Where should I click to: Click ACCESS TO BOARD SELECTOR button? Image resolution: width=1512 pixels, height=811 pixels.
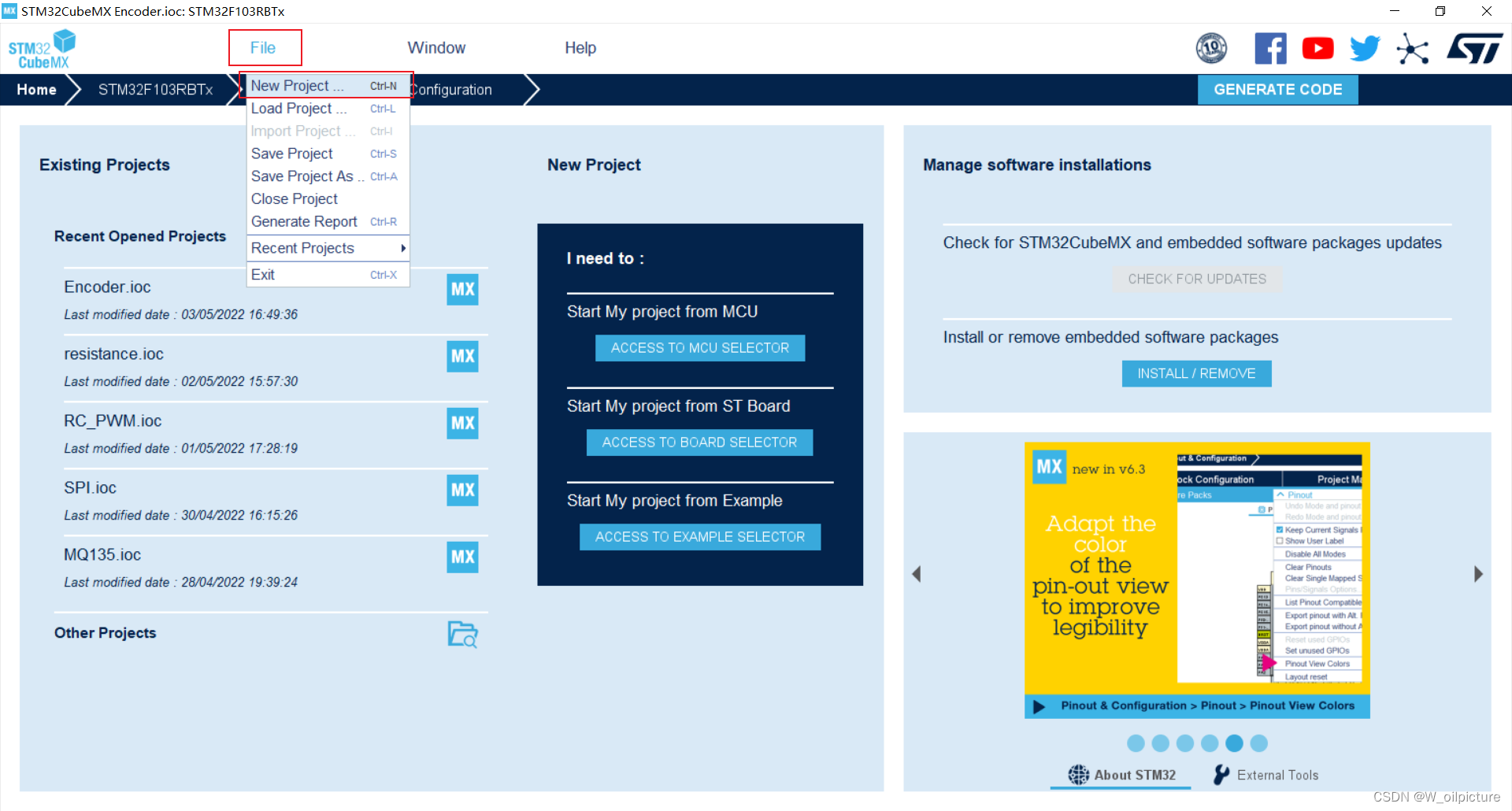pos(699,443)
